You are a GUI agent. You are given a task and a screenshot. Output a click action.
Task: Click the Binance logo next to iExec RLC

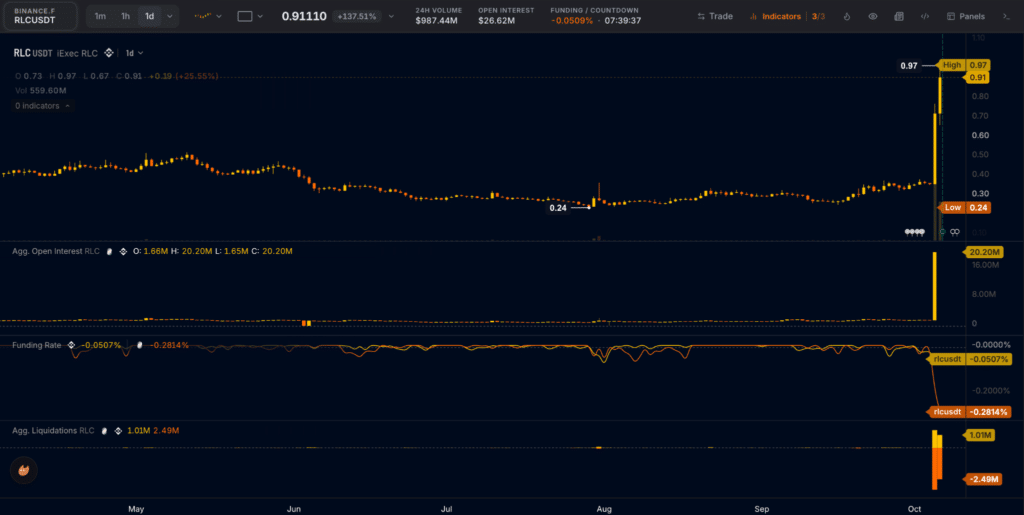pos(109,53)
